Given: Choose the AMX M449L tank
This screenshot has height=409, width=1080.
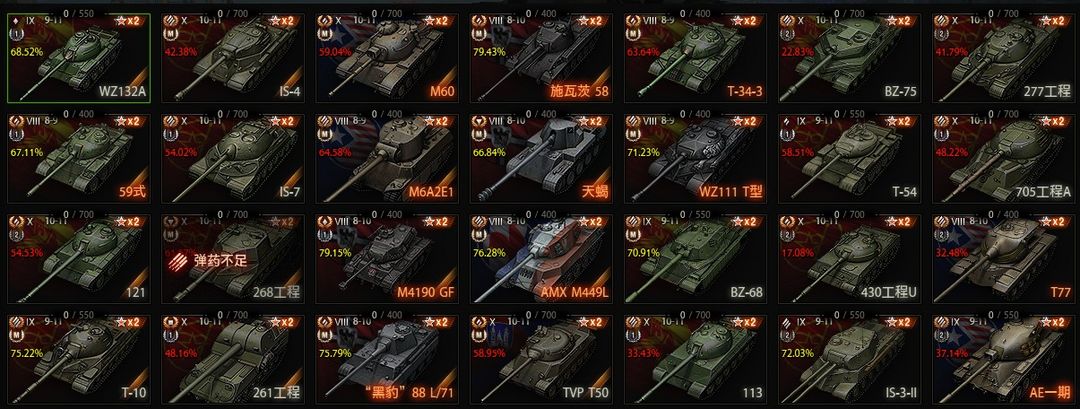Looking at the screenshot, I should click(541, 259).
